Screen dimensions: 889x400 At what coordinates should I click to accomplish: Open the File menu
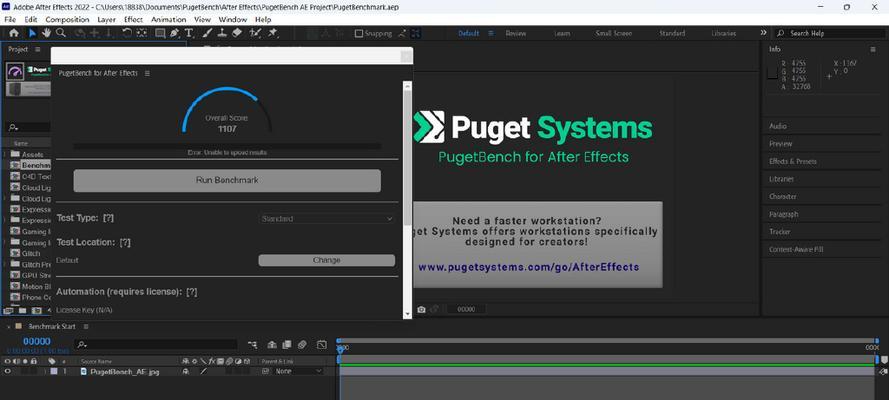tap(10, 19)
